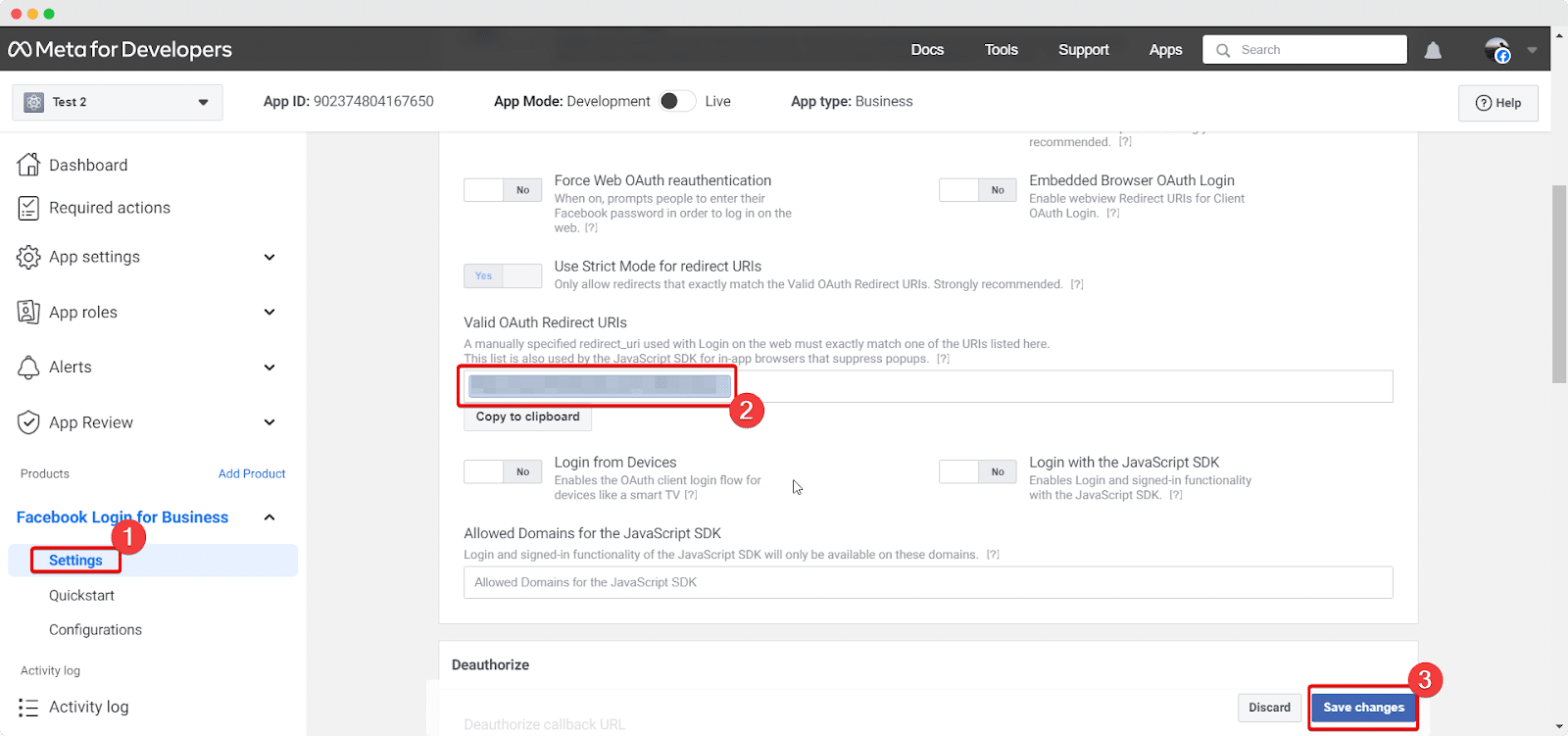This screenshot has width=1568, height=736.
Task: Toggle Embedded Browser OAuth Login switch
Action: [978, 190]
